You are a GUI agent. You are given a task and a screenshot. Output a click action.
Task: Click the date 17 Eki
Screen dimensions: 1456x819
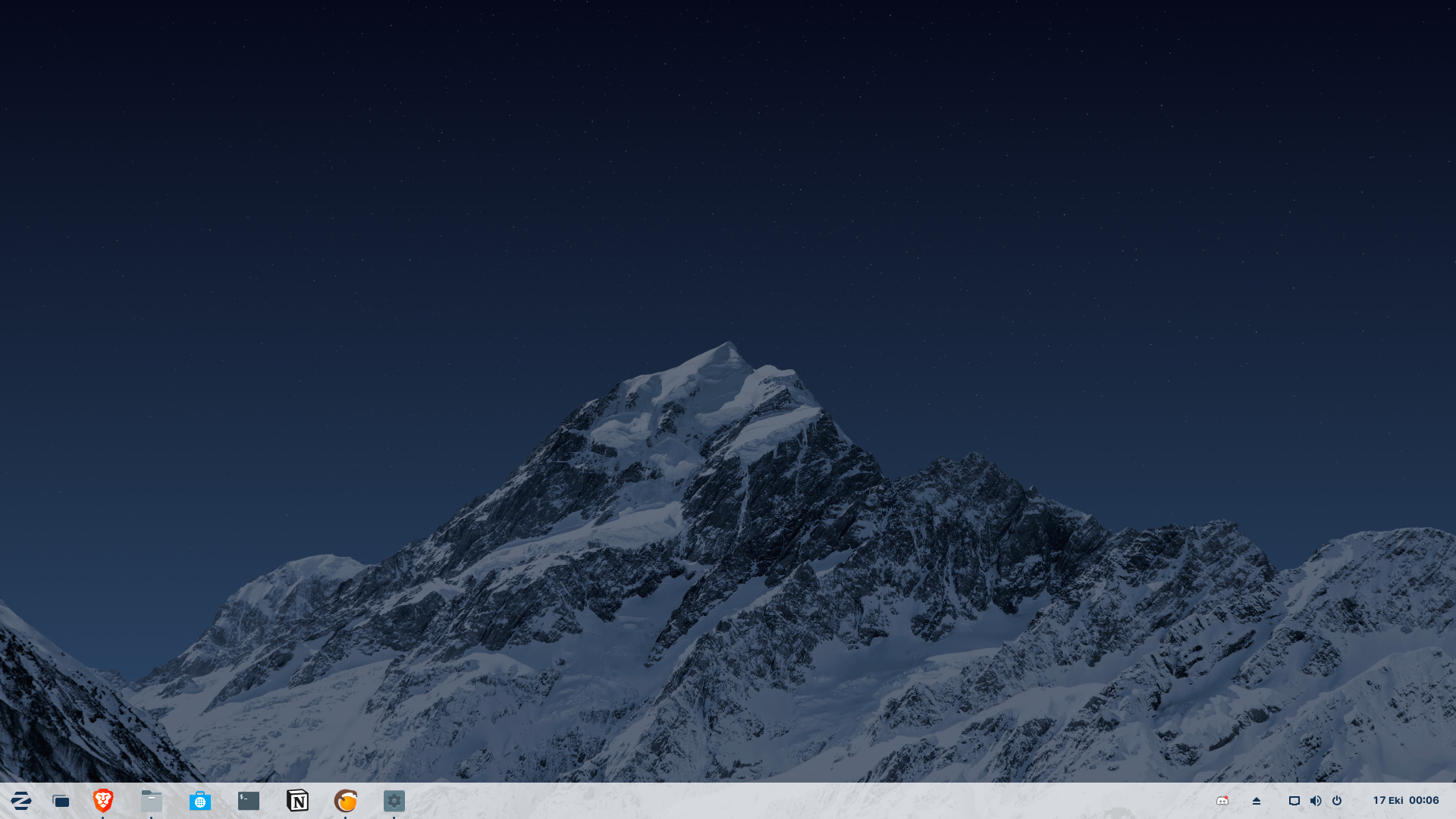pyautogui.click(x=1388, y=800)
